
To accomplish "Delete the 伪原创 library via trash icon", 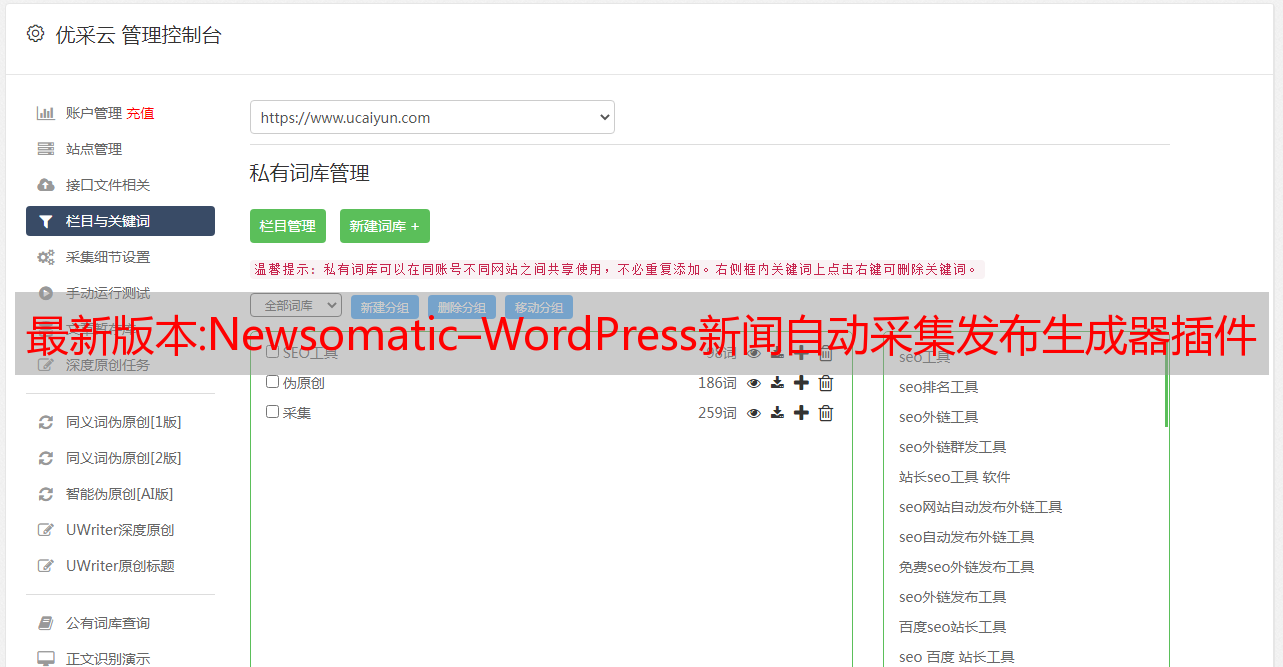I will pos(826,383).
